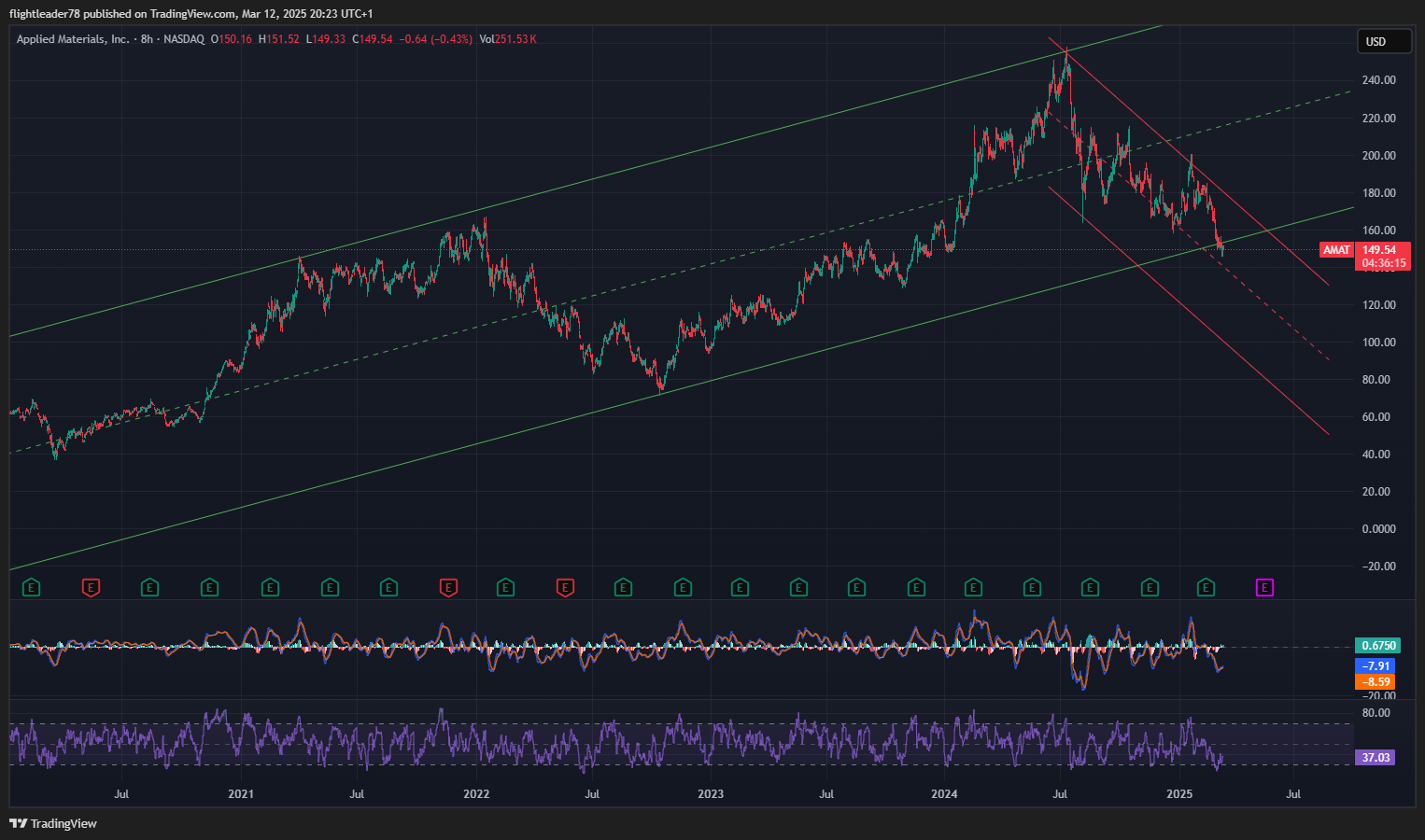Click the red earnings marker for November 2021
The width and height of the screenshot is (1425, 840).
(448, 587)
